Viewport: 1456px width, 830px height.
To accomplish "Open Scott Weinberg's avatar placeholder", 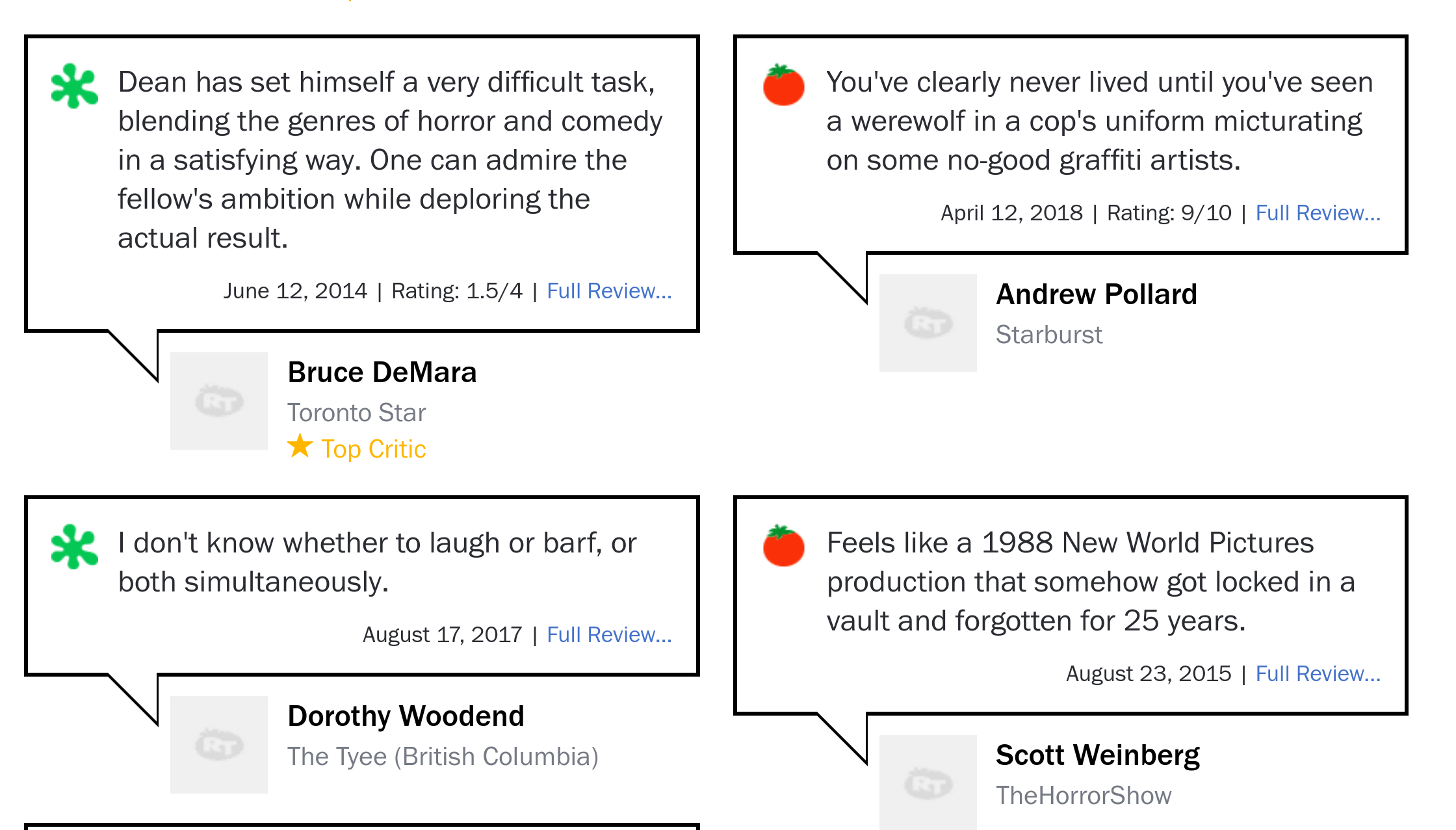I will 928,783.
